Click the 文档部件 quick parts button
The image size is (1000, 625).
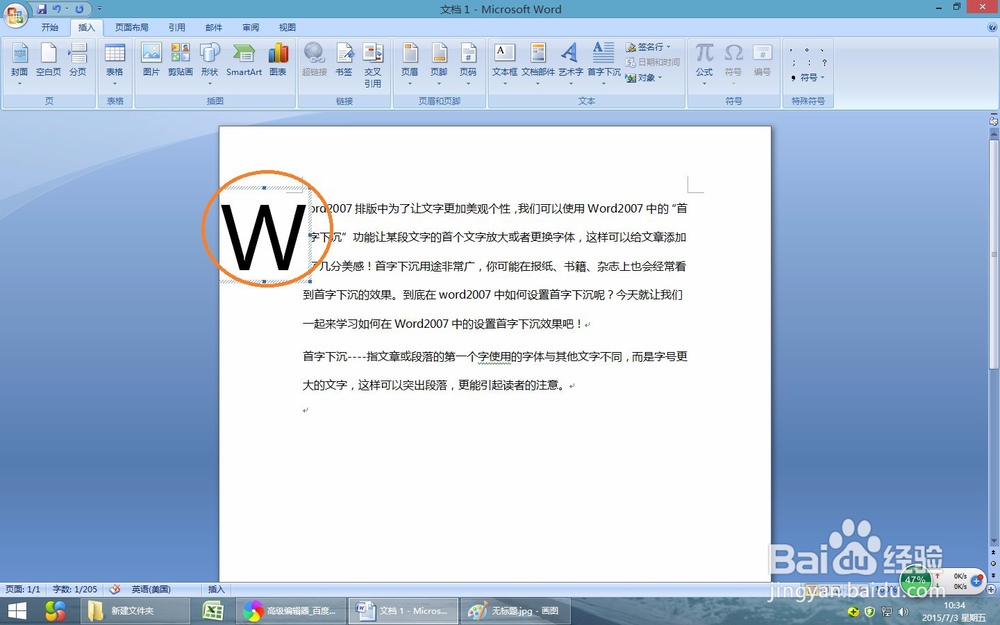coord(538,64)
